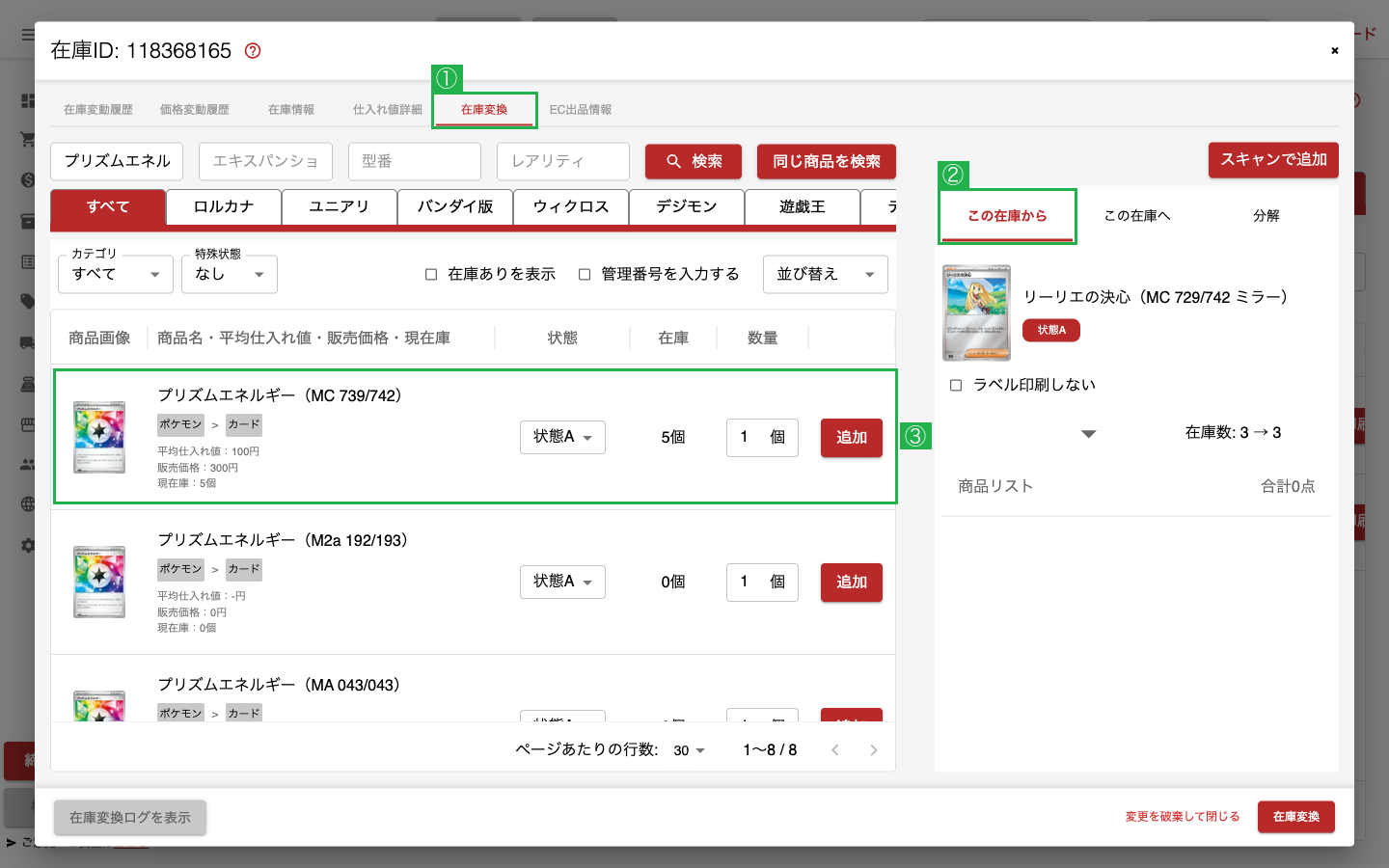Toggle the ラベル印刷しない checkbox
1389x868 pixels.
956,385
